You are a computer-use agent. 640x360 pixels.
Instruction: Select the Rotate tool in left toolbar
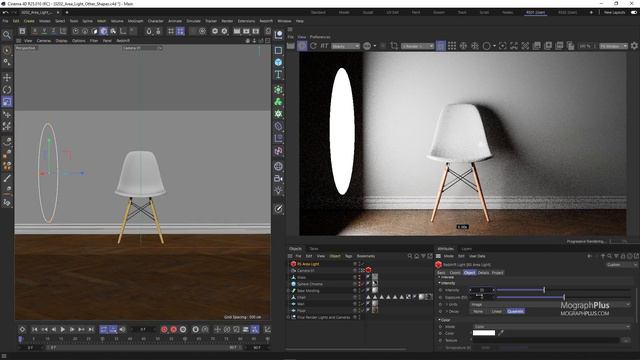(x=7, y=89)
